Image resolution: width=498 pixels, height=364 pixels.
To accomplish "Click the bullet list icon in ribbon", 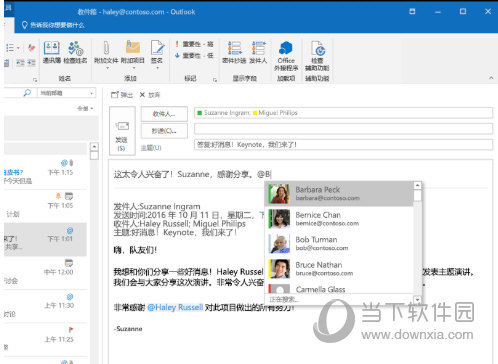I will (10, 48).
